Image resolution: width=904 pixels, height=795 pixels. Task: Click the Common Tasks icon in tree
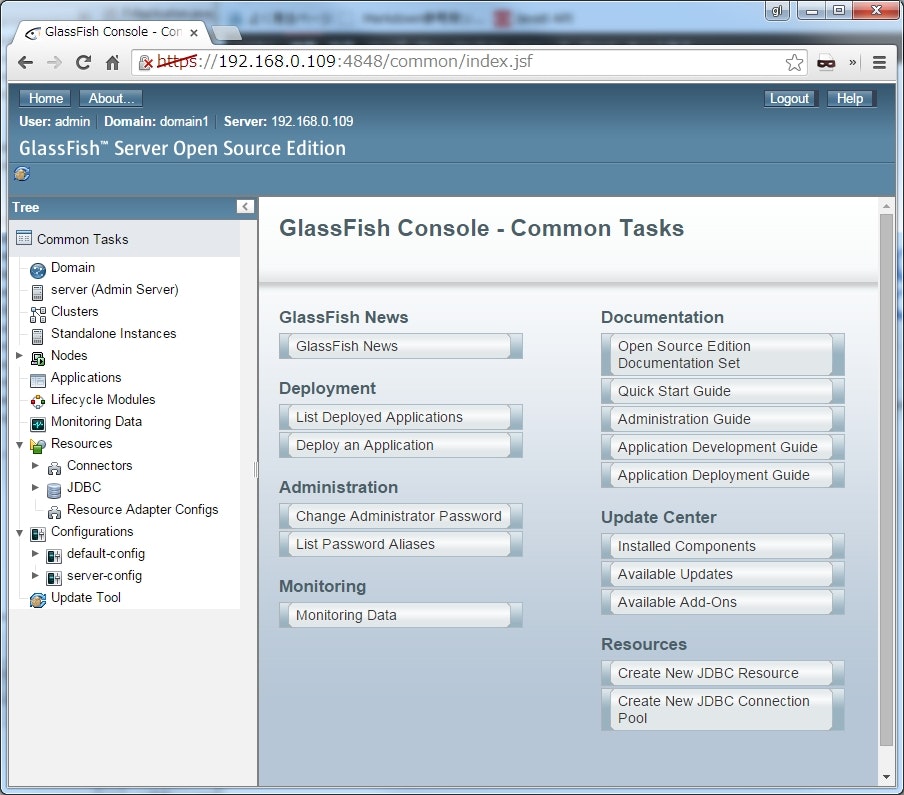tap(24, 238)
